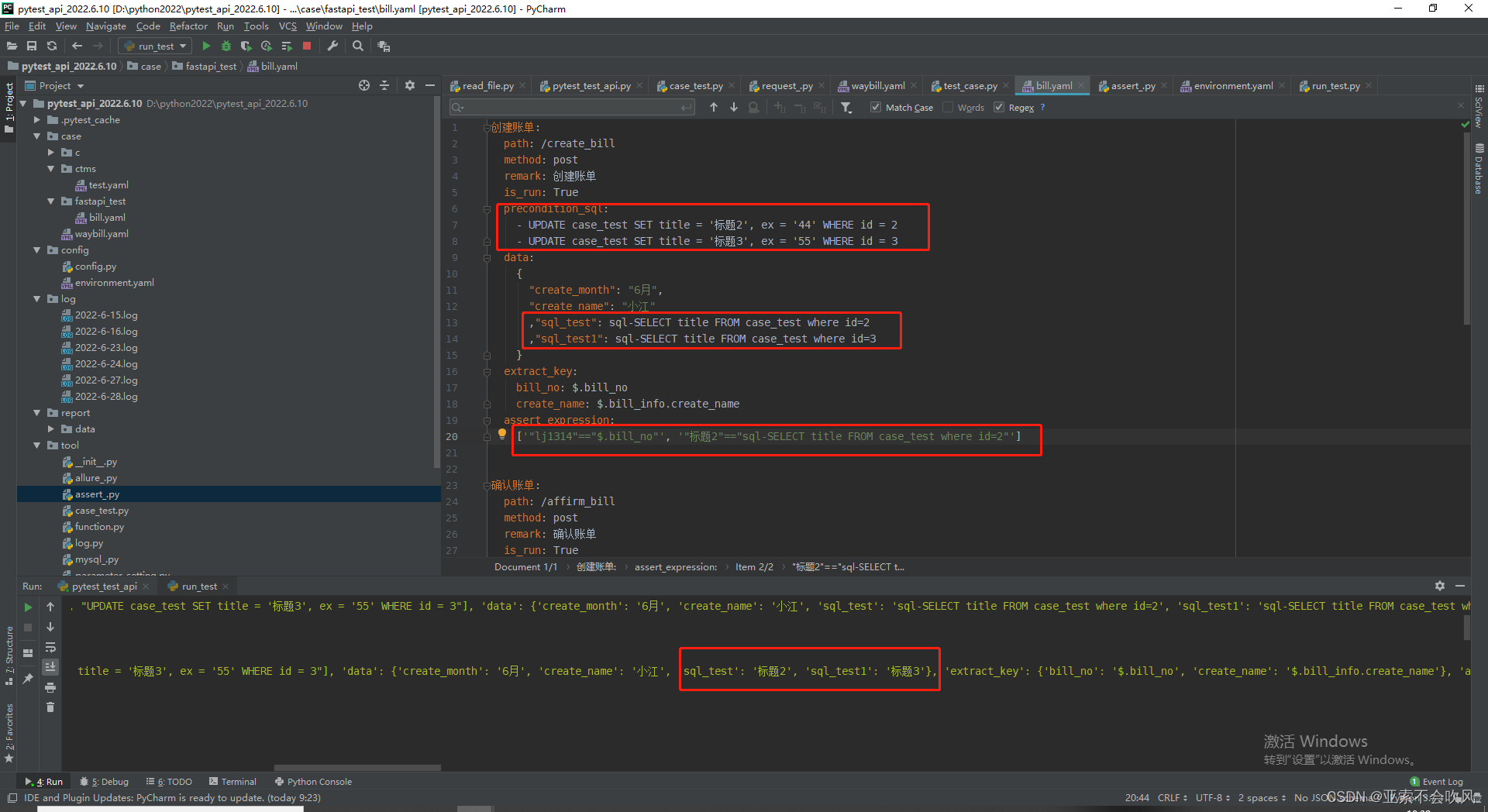Collapse the log folder
This screenshot has width=1488, height=812.
pos(37,299)
